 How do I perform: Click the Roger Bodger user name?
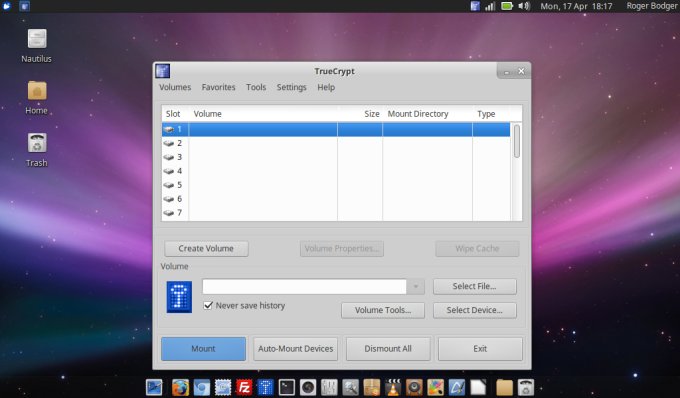click(x=652, y=6)
